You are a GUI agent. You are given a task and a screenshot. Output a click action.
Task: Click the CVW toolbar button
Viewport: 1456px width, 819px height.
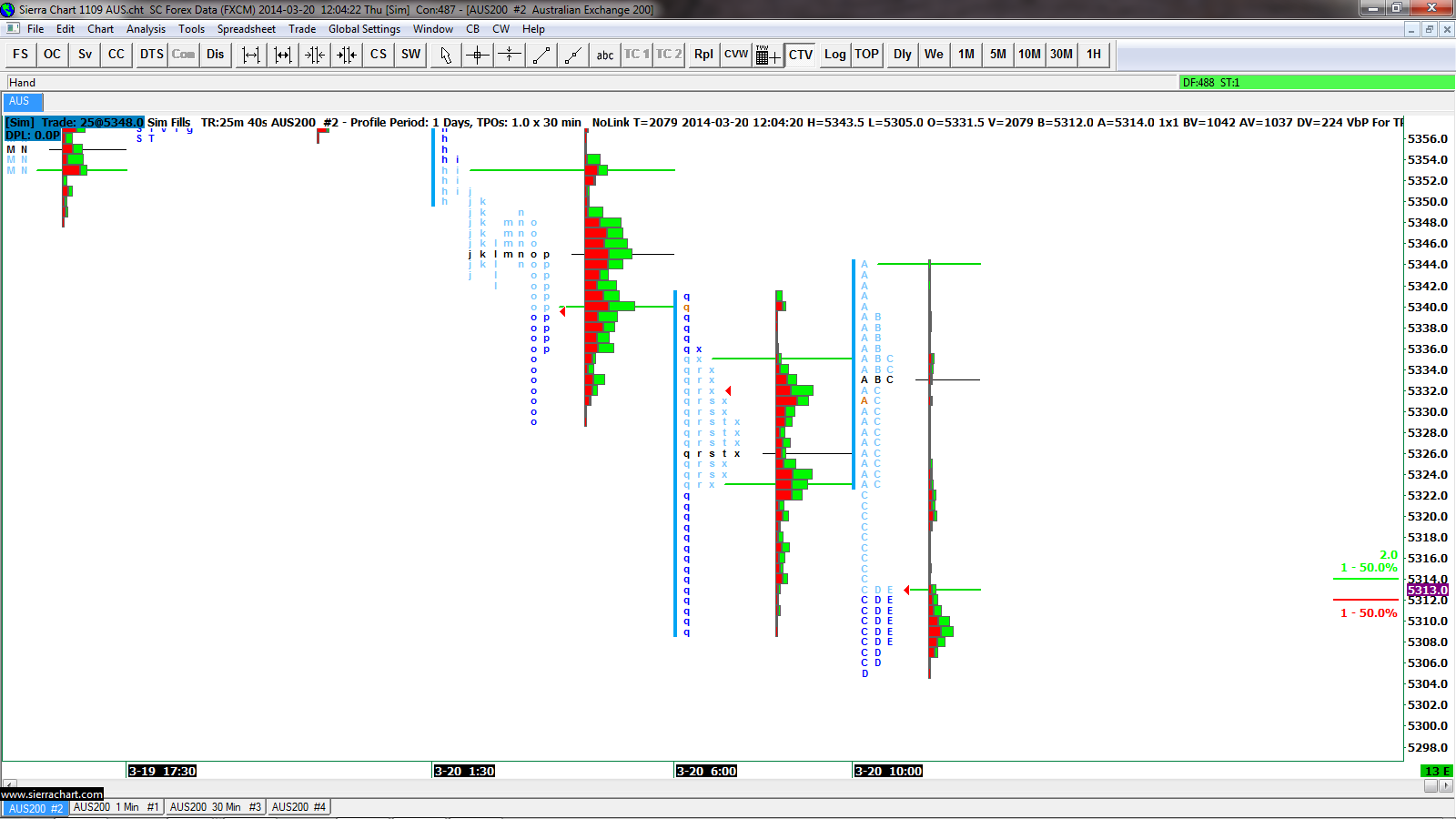tap(735, 55)
